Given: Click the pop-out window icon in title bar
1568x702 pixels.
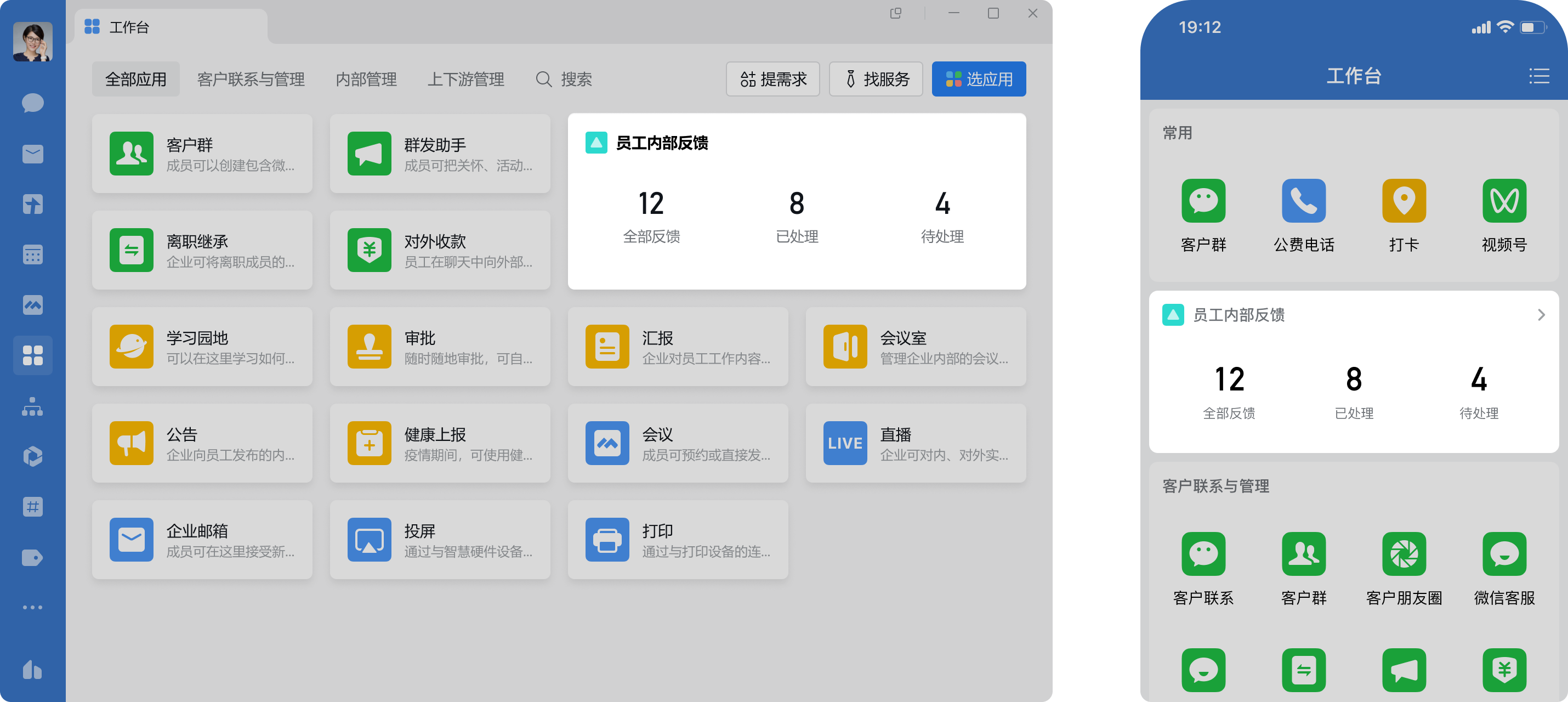Looking at the screenshot, I should 895,13.
